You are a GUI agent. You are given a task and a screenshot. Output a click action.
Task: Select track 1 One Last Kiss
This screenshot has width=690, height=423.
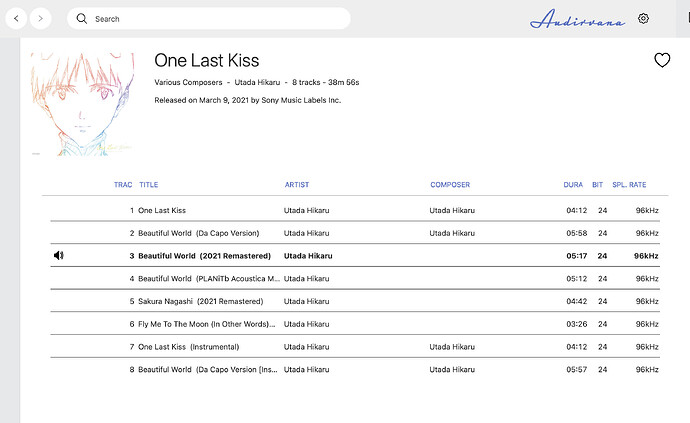click(x=162, y=210)
